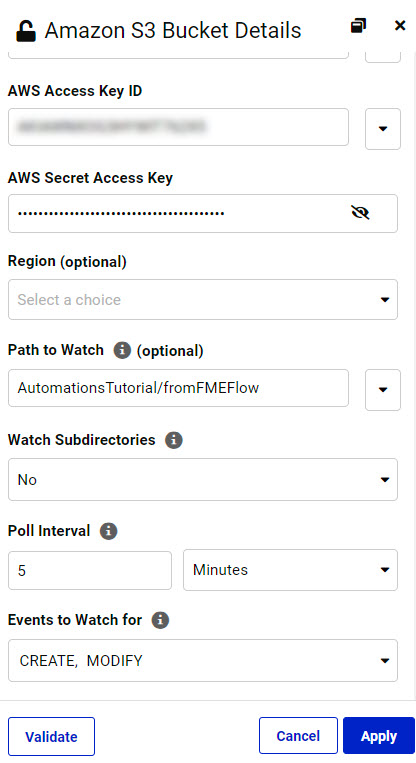This screenshot has width=416, height=763.
Task: Click the Validate button
Action: [52, 736]
